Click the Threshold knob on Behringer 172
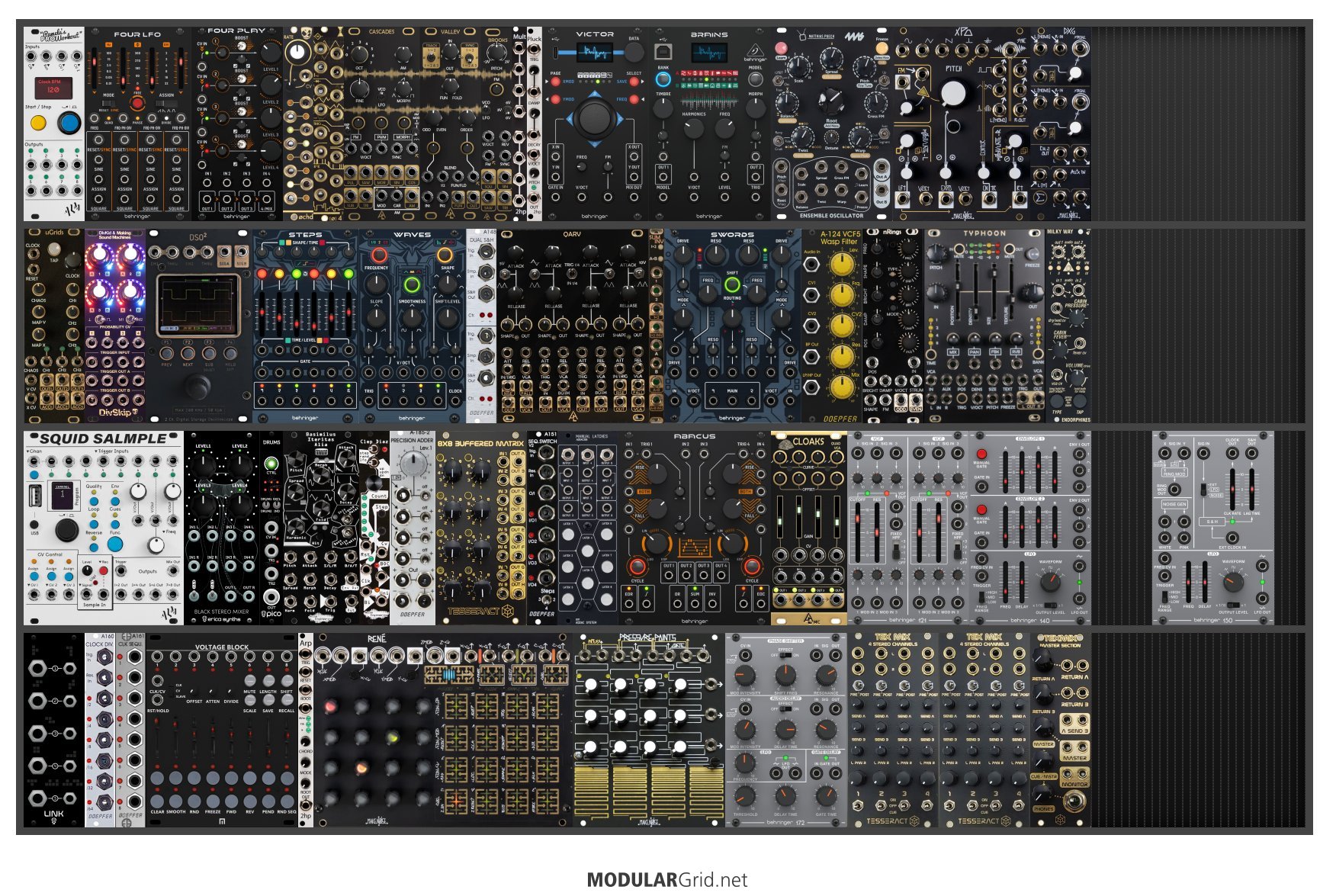Image resolution: width=1336 pixels, height=896 pixels. pos(746,796)
